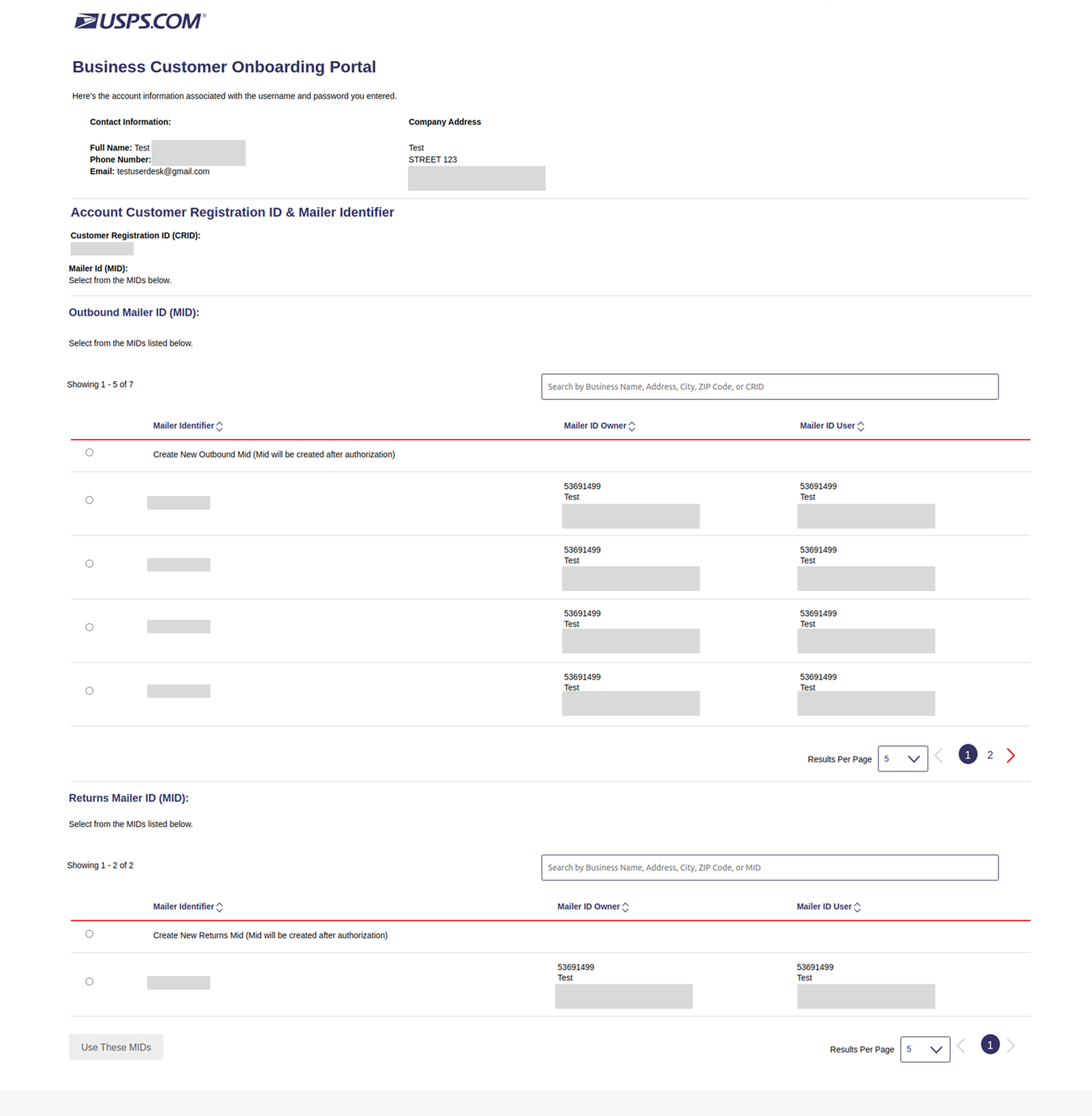Click Use These MIDs button
The image size is (1092, 1116).
pos(116,1047)
